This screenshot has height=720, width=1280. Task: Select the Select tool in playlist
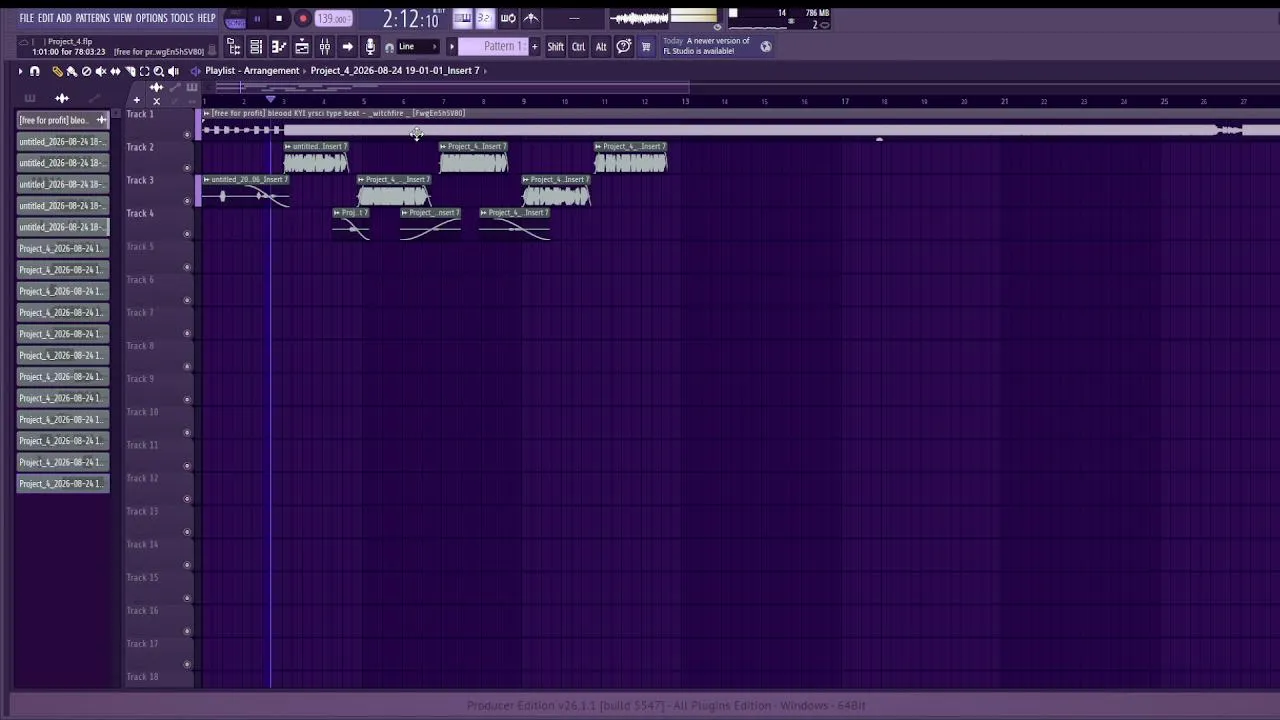tap(144, 71)
